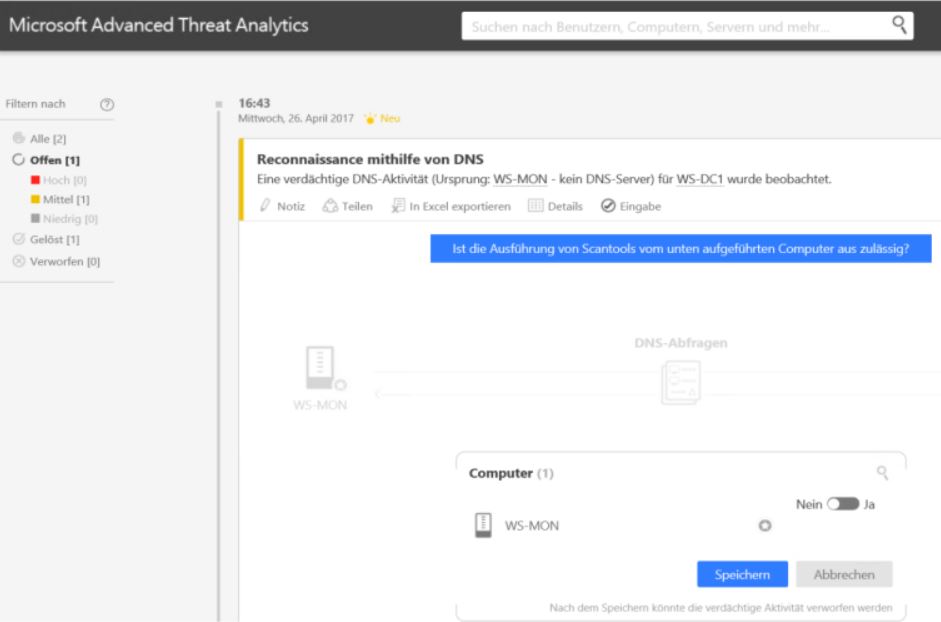Click the DNS-Abfragen label

[681, 343]
